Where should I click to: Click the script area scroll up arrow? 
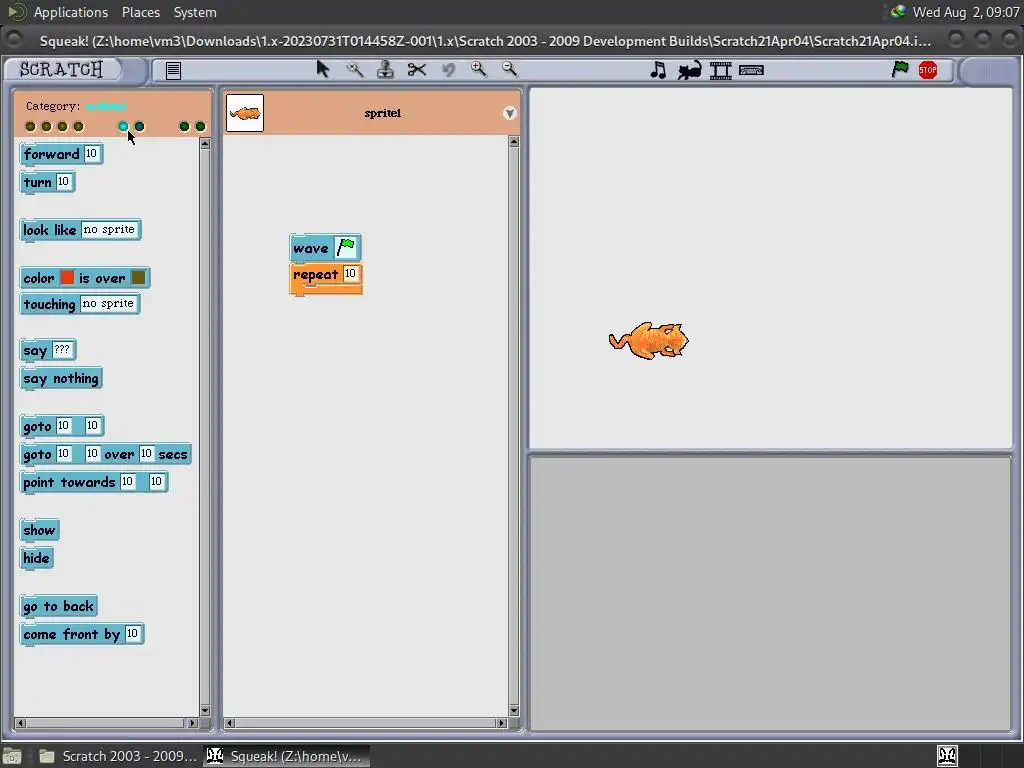(x=514, y=142)
